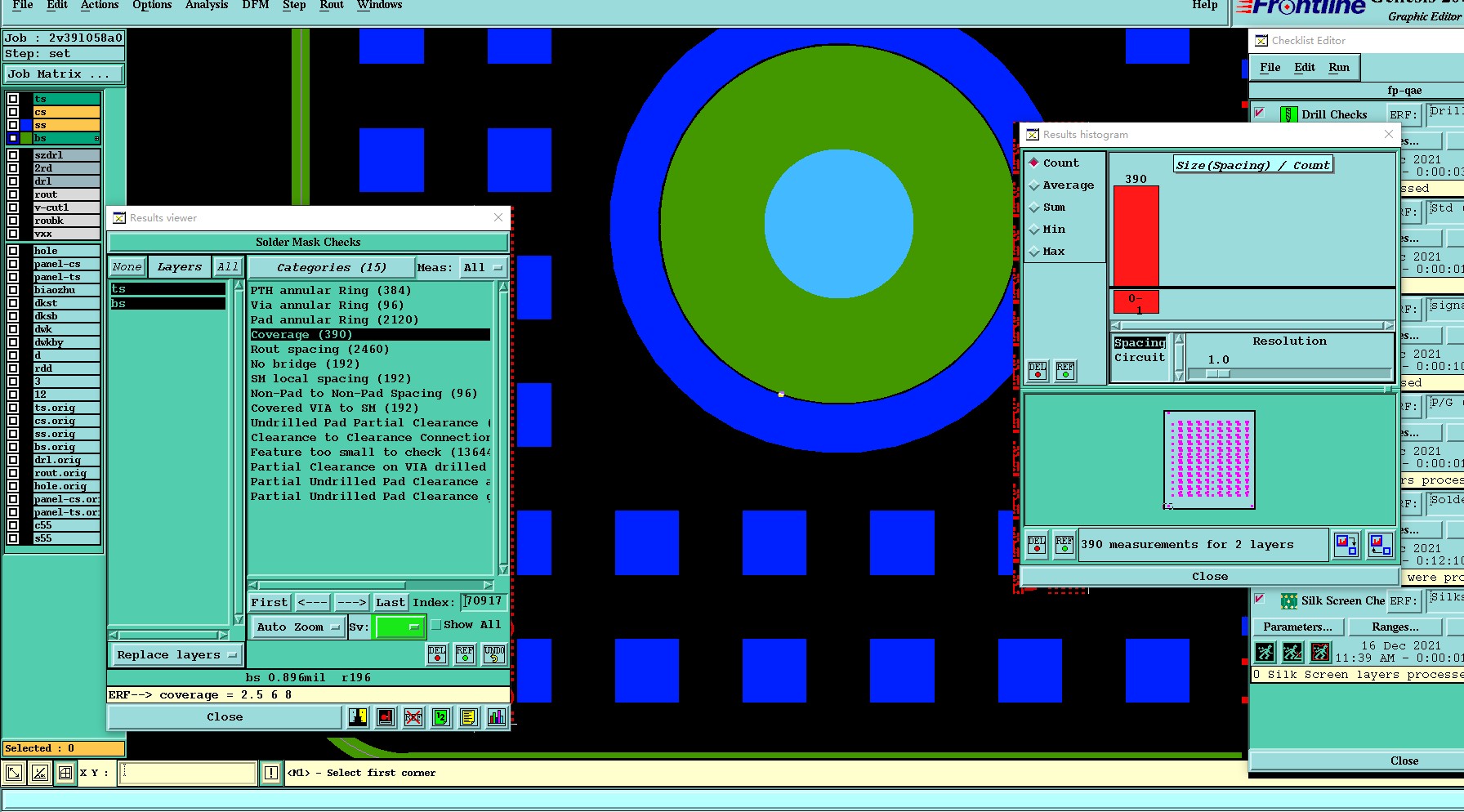The width and height of the screenshot is (1464, 812).
Task: Click first zoom icon left of X Y field
Action: tap(14, 773)
